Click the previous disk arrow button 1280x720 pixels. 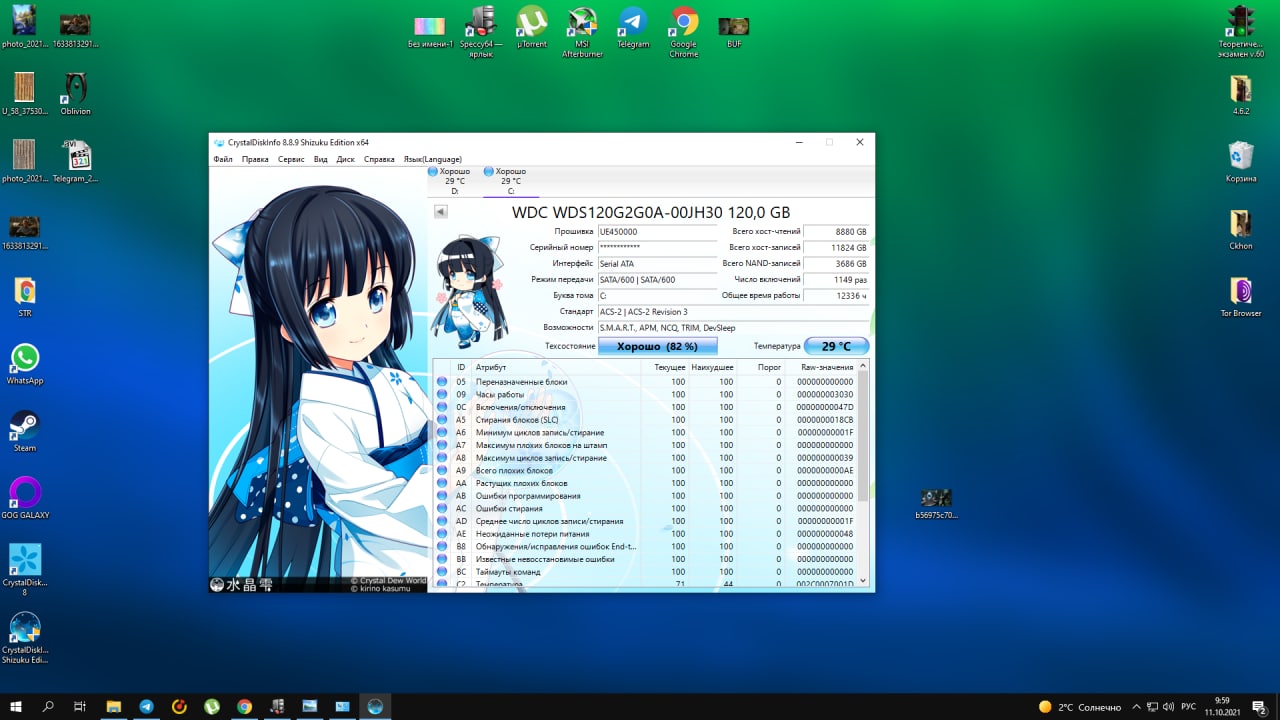point(440,212)
